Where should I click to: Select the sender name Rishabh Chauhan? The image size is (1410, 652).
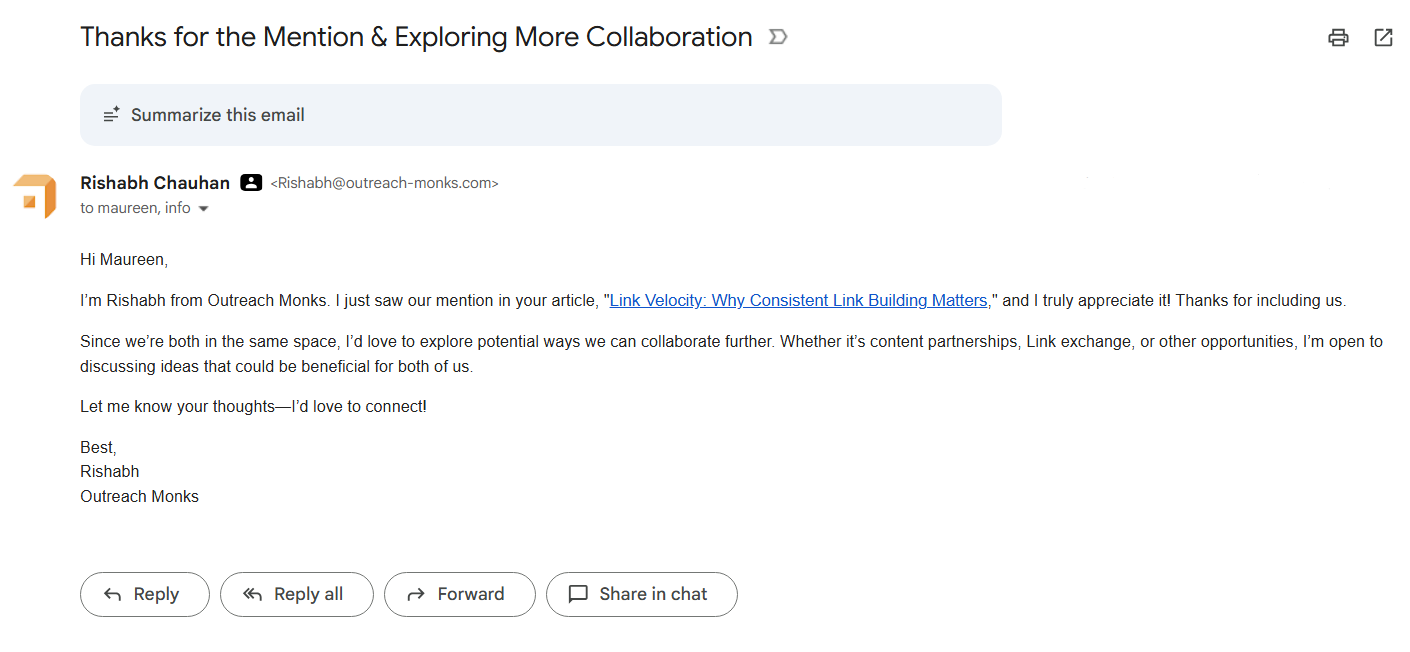pyautogui.click(x=154, y=182)
